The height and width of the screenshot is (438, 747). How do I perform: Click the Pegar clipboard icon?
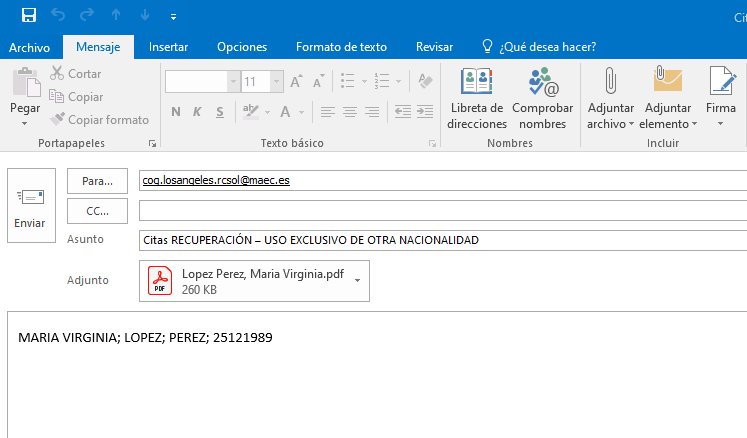tap(26, 82)
